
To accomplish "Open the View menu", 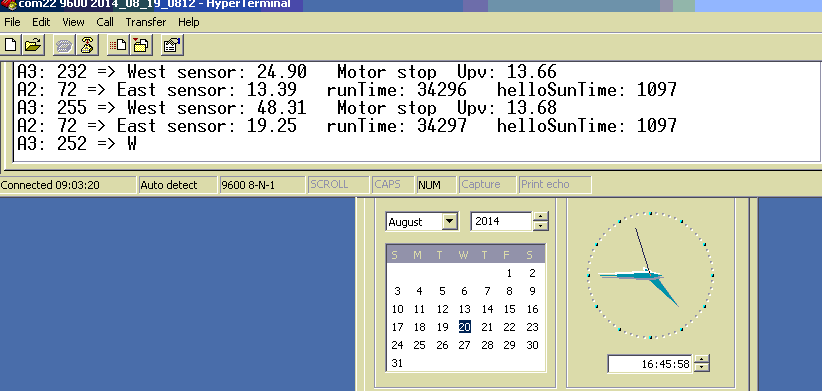I will click(x=73, y=22).
